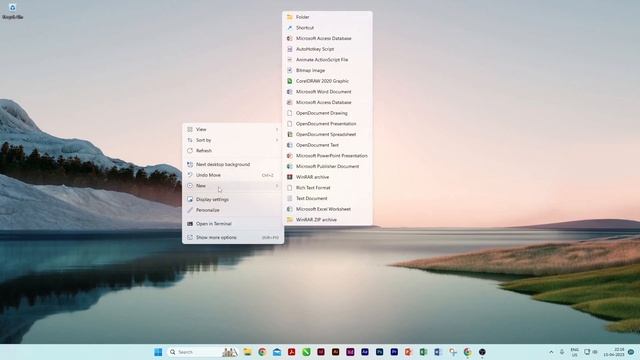The image size is (640, 360).
Task: Click the Refresh circular arrow icon
Action: (190, 151)
